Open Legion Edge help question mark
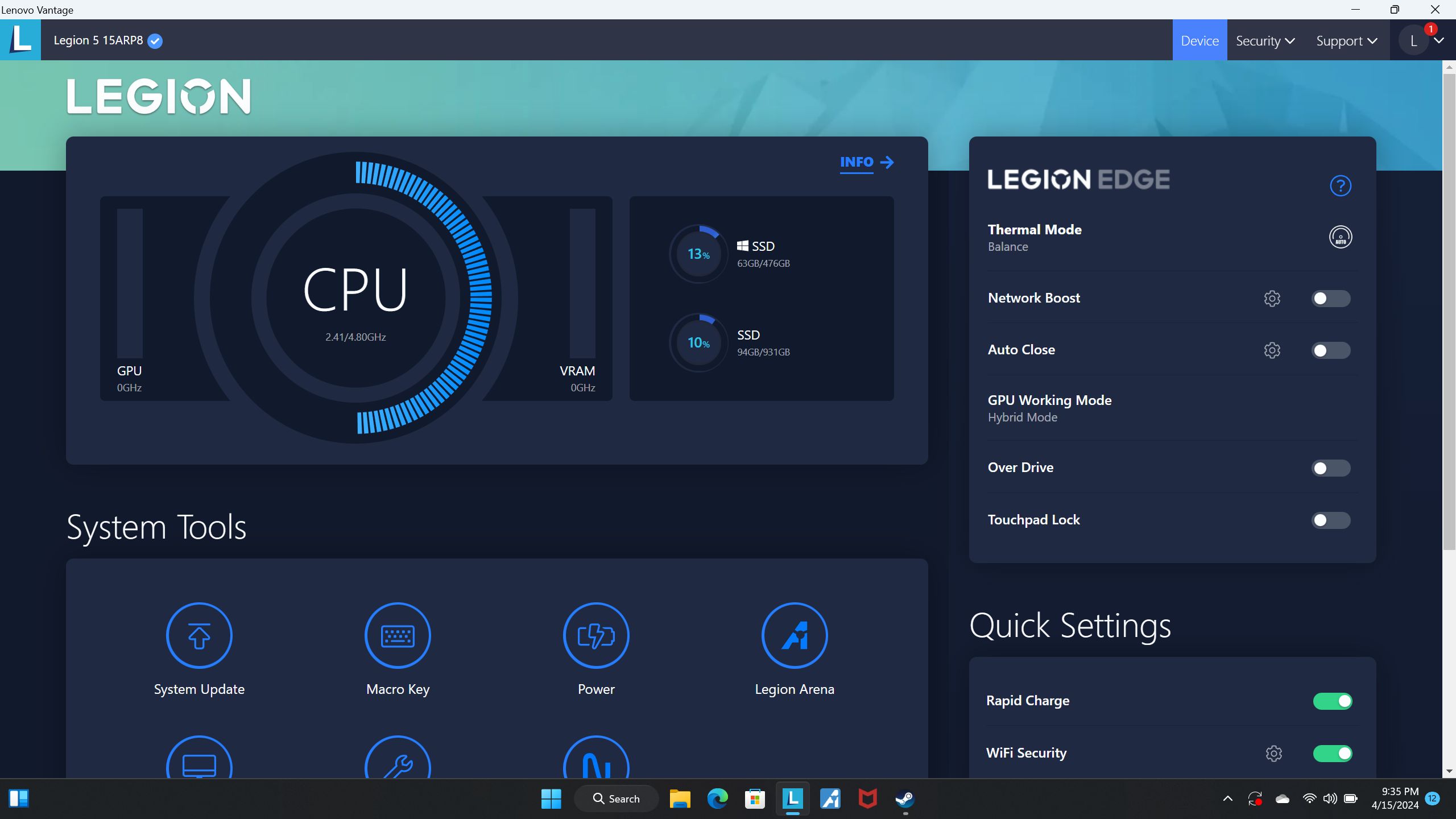The image size is (1456, 819). tap(1340, 186)
